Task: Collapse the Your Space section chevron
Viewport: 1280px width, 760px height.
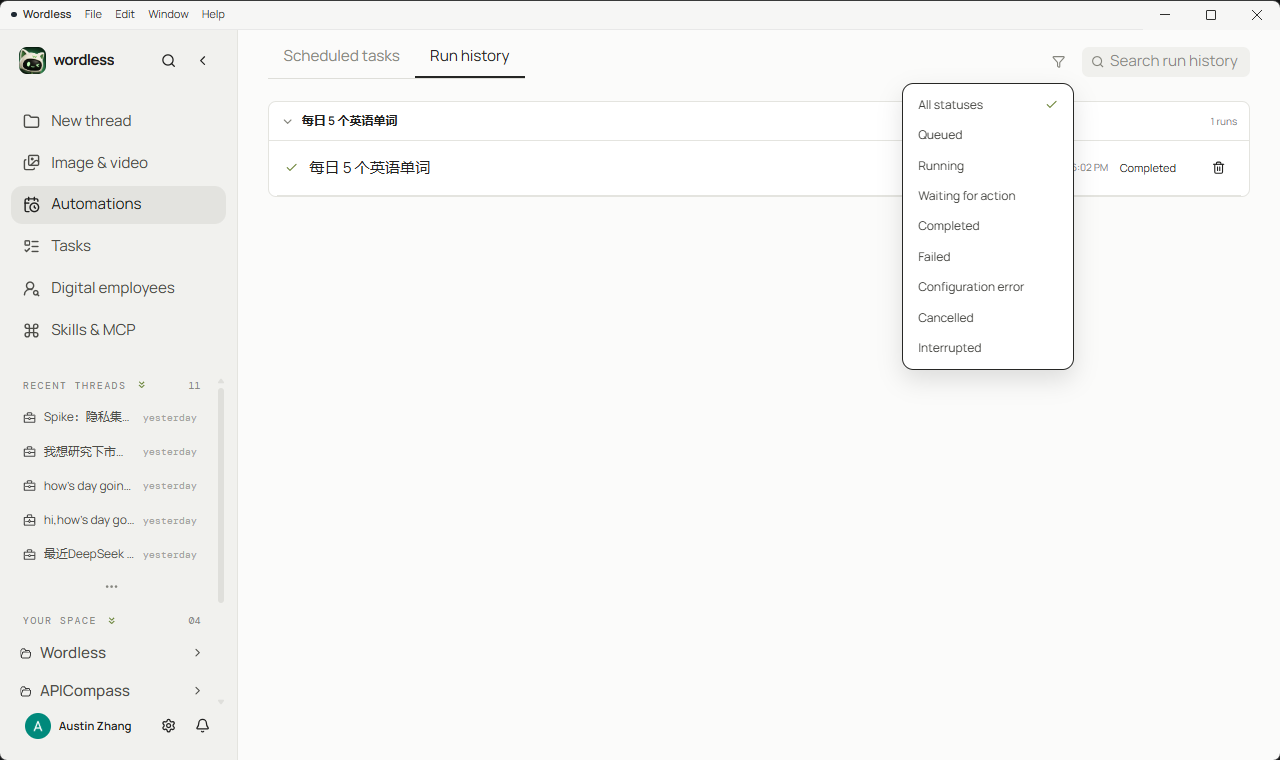Action: (x=112, y=620)
